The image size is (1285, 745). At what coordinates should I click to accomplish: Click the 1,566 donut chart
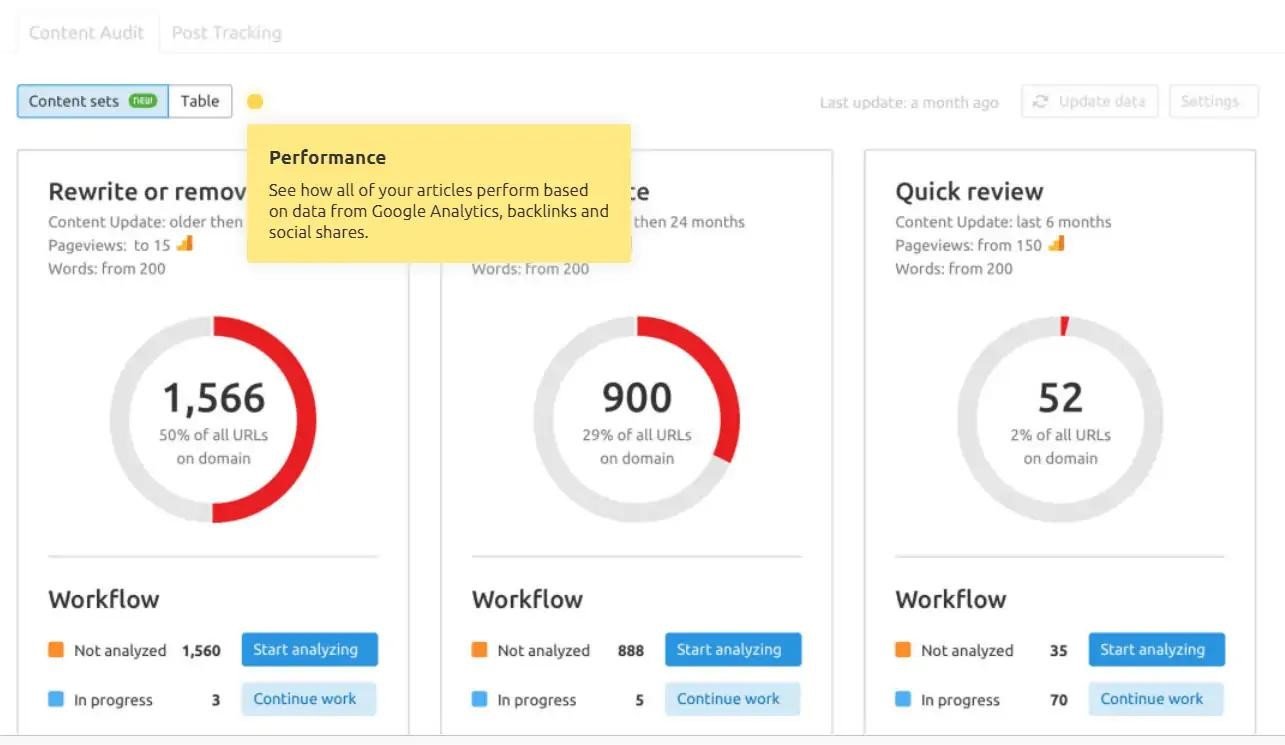pos(213,419)
